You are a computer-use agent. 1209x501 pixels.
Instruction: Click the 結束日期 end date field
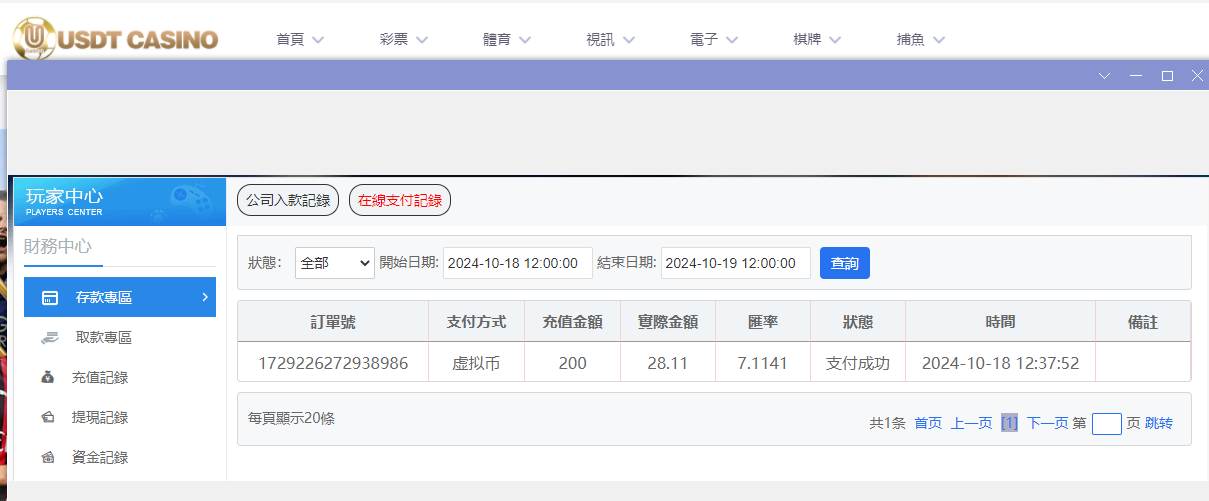coord(735,263)
